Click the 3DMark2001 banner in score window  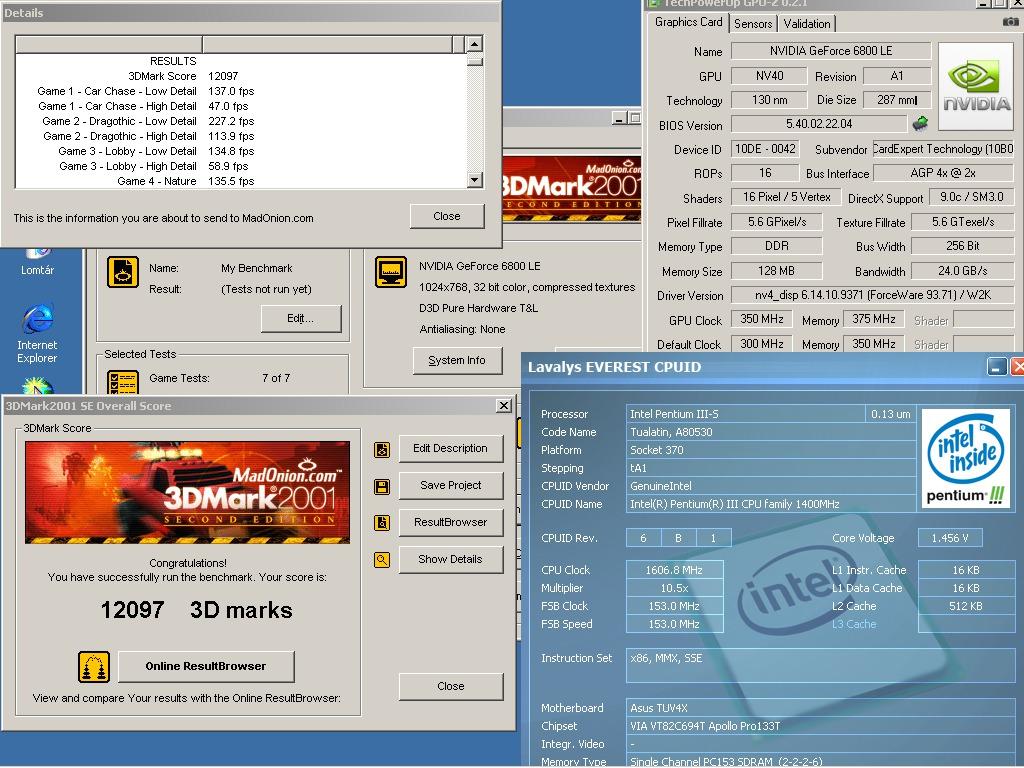click(187, 492)
